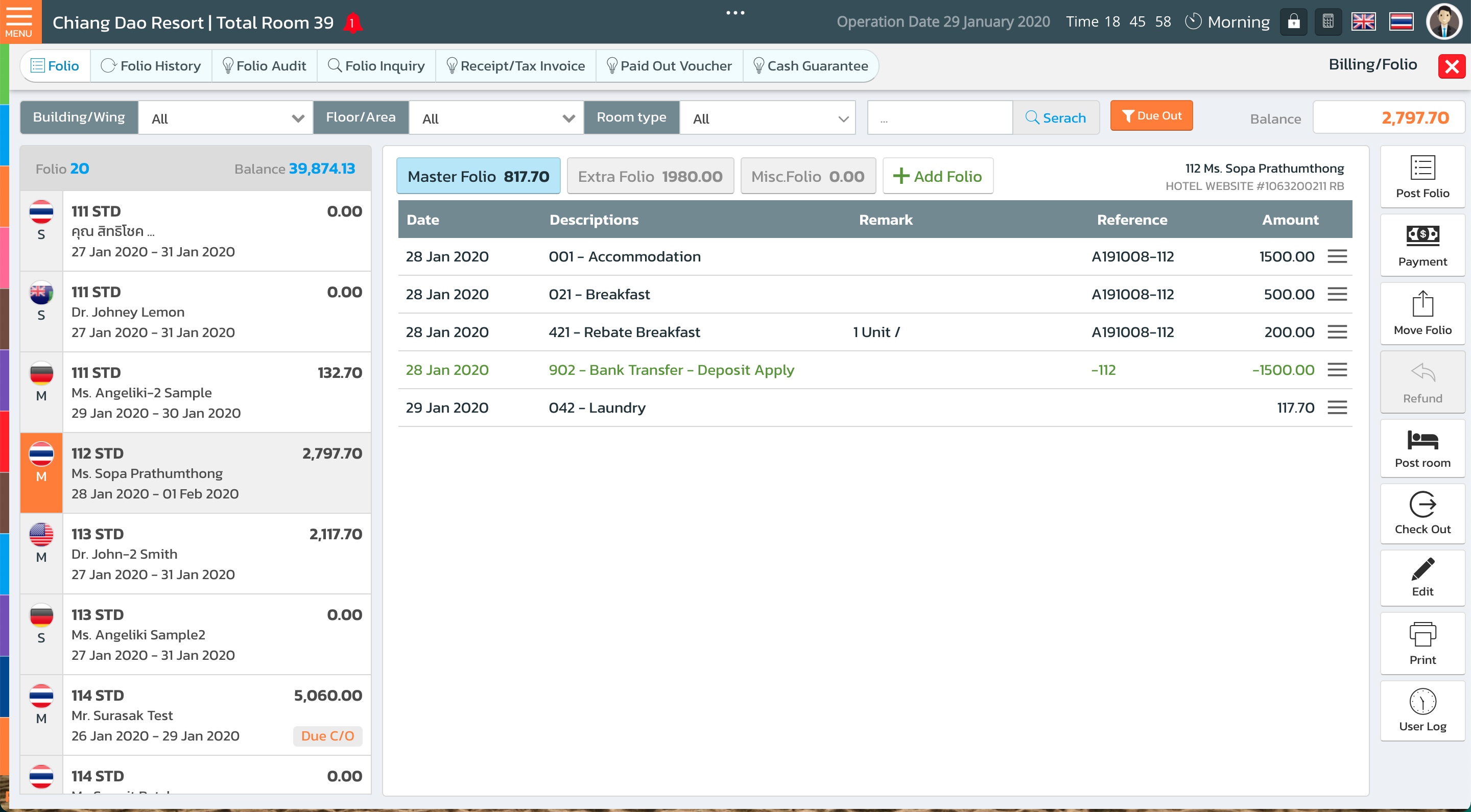Select the Master Folio 817.70 tab

click(479, 177)
